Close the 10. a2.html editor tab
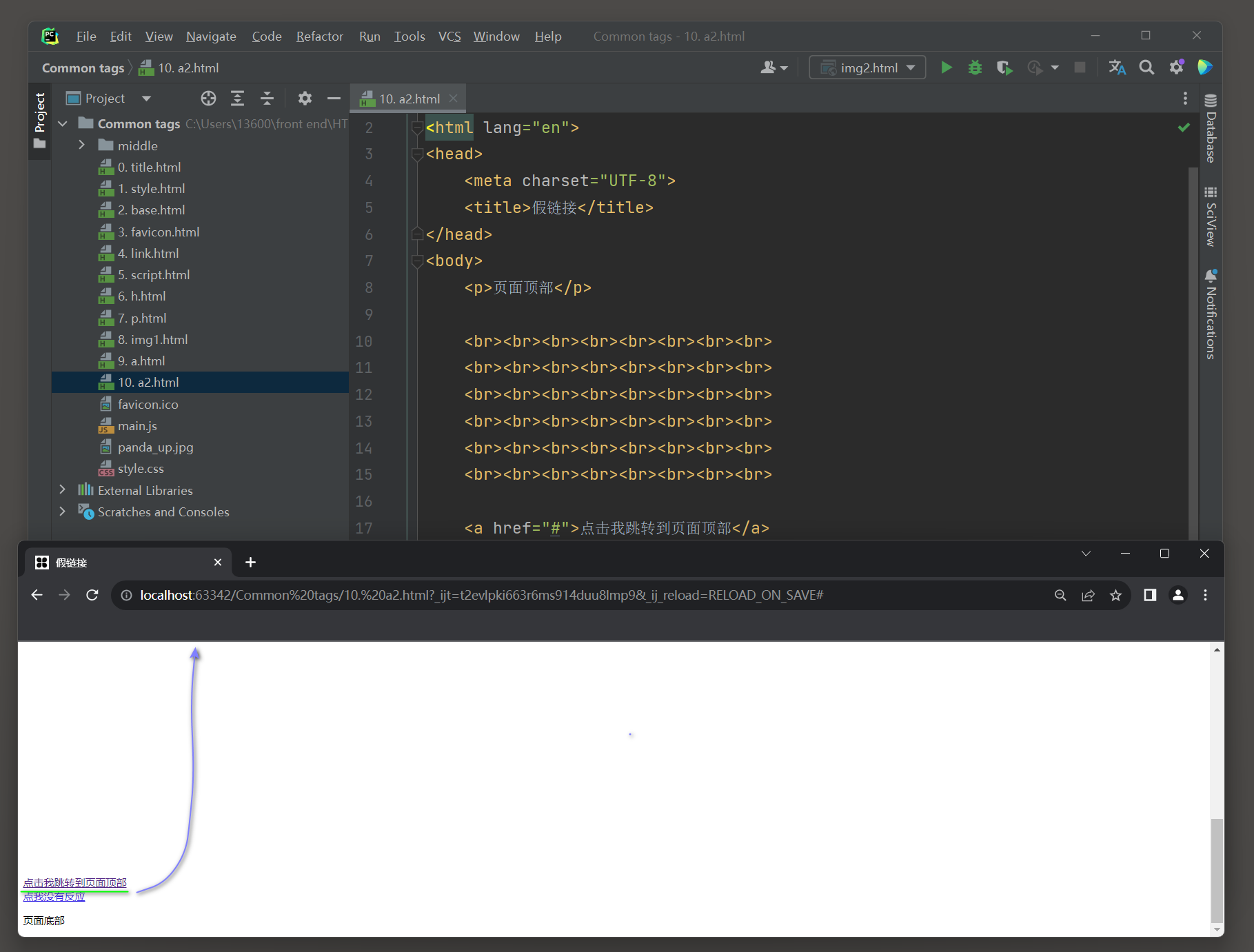Viewport: 1254px width, 952px height. click(453, 99)
